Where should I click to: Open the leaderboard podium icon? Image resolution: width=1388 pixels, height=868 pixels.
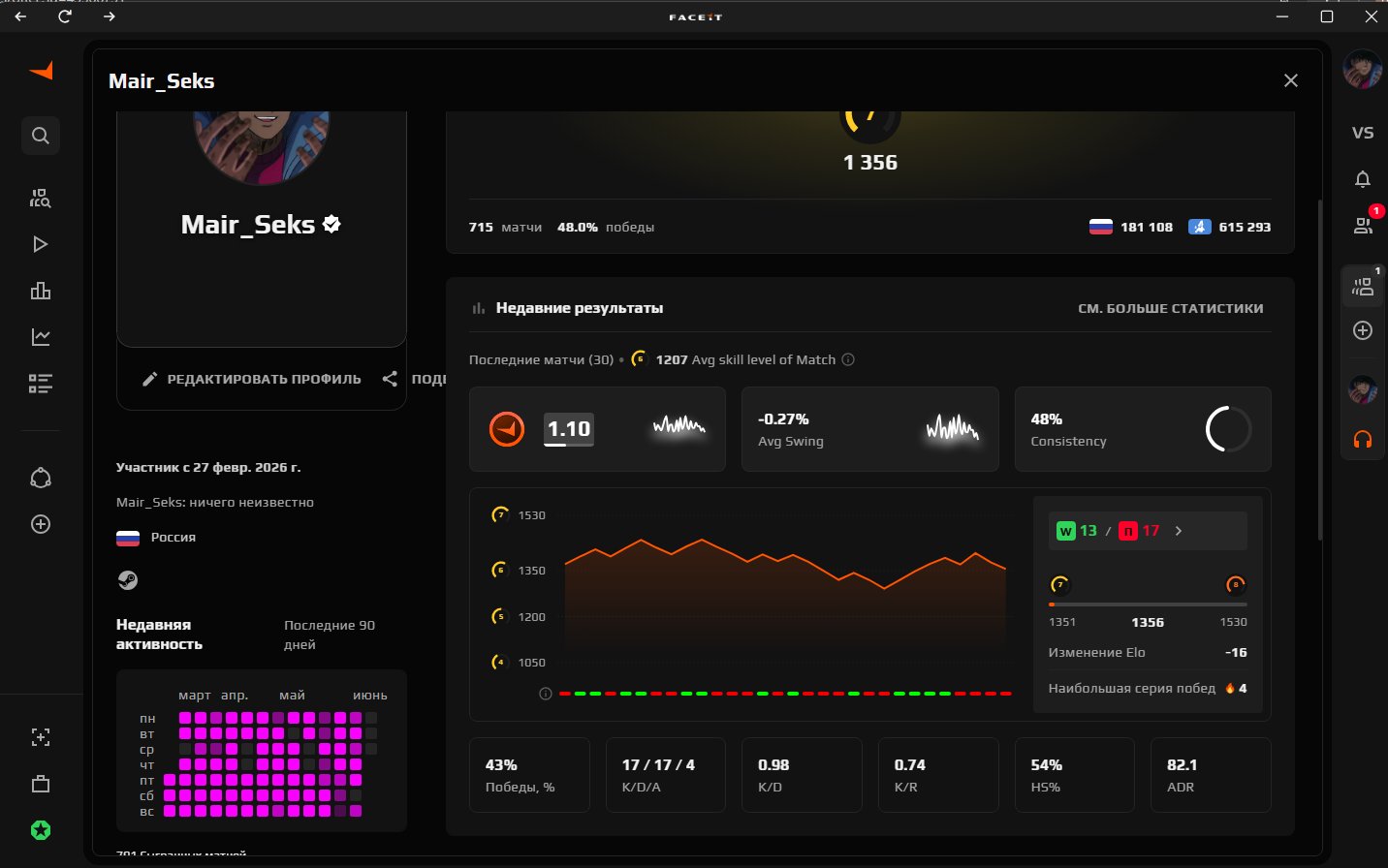[41, 291]
